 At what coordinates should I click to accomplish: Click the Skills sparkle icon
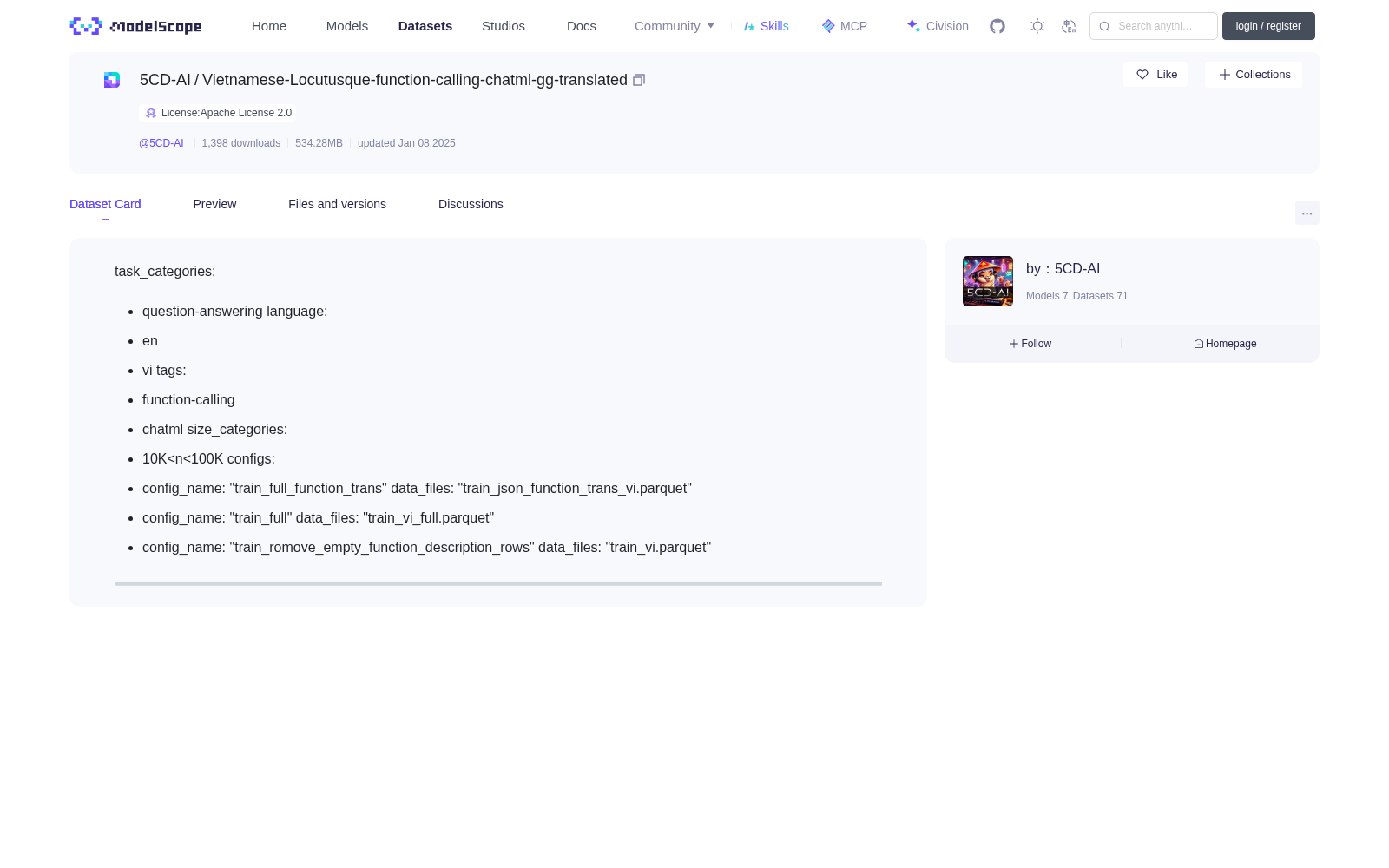[749, 26]
